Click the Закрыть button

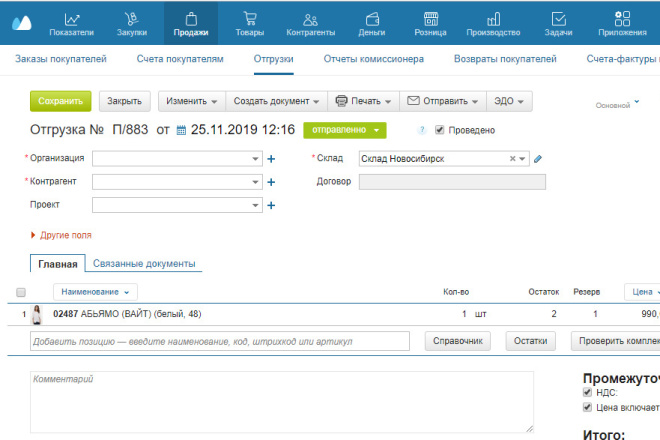coord(125,101)
